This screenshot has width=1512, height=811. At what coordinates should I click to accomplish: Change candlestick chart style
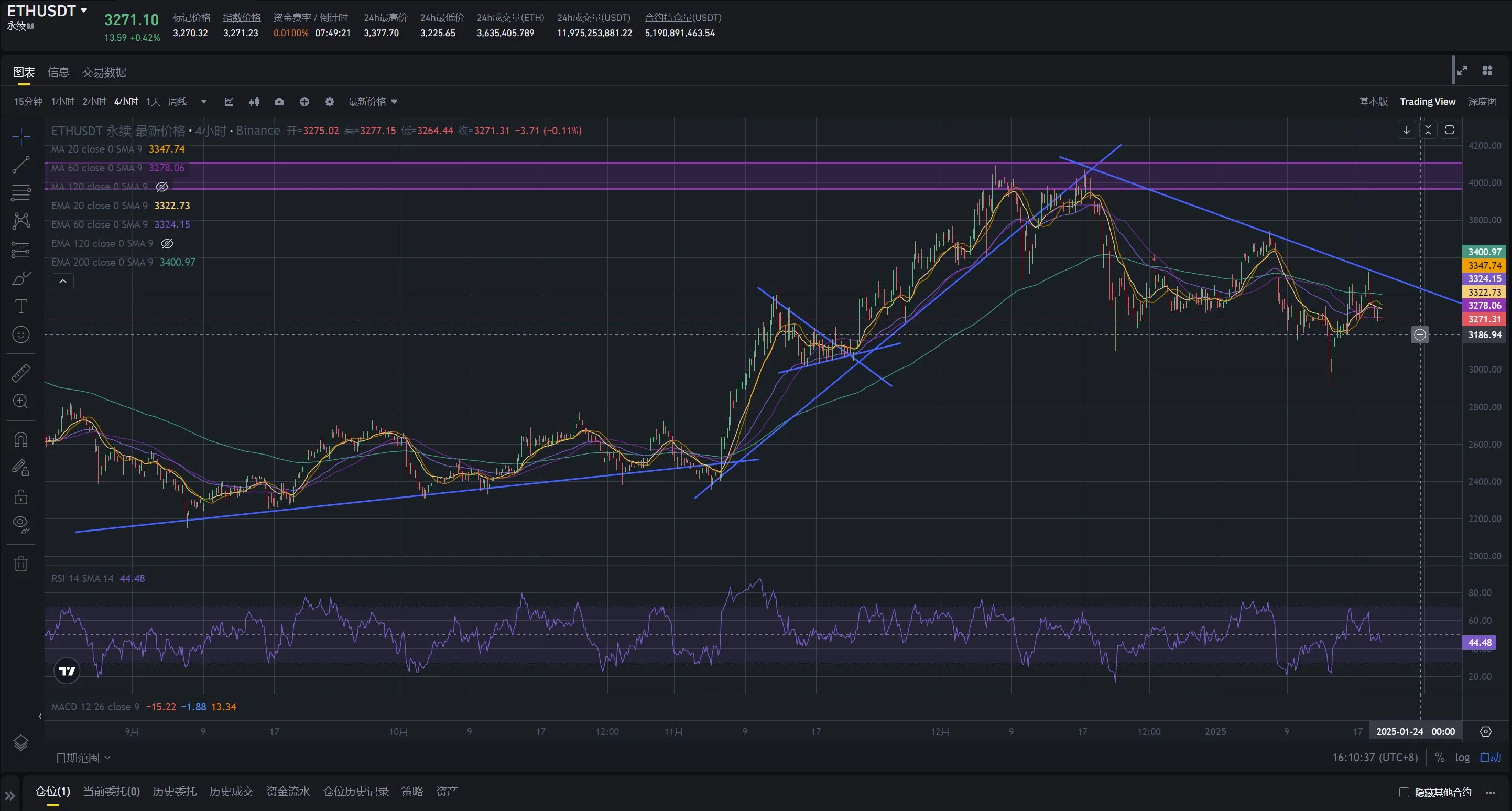point(254,102)
